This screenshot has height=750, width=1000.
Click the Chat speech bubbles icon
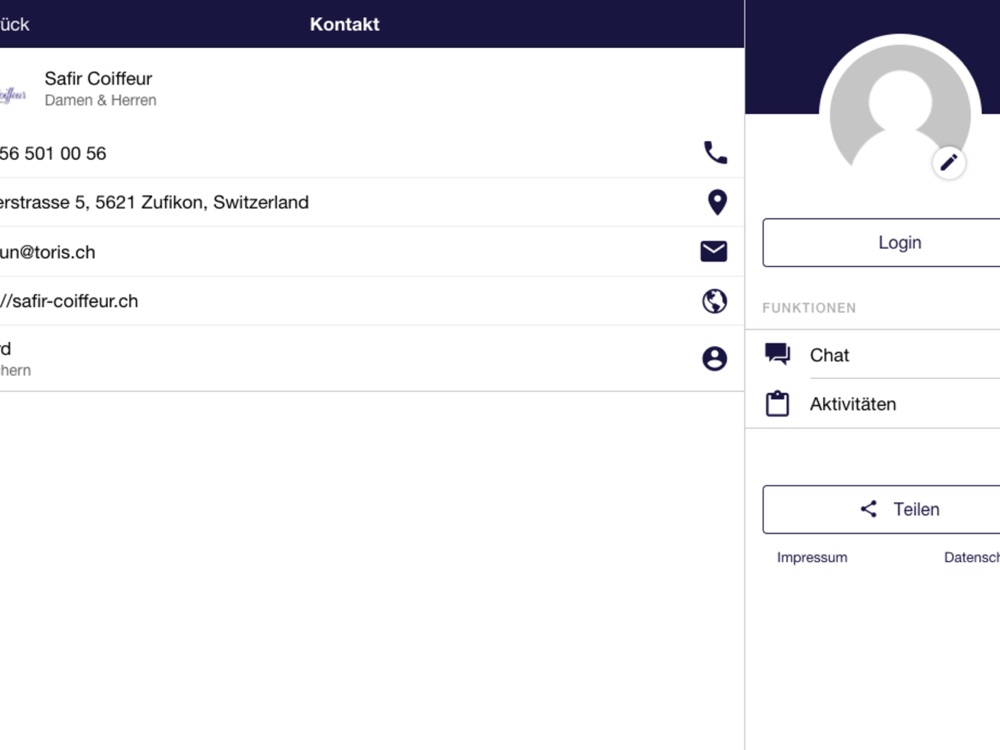pyautogui.click(x=777, y=354)
